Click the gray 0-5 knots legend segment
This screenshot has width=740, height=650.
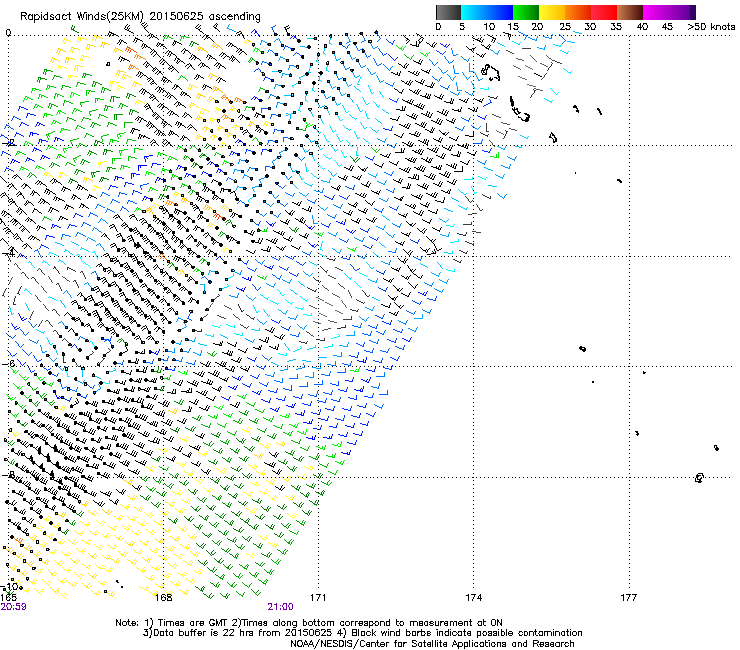click(448, 12)
